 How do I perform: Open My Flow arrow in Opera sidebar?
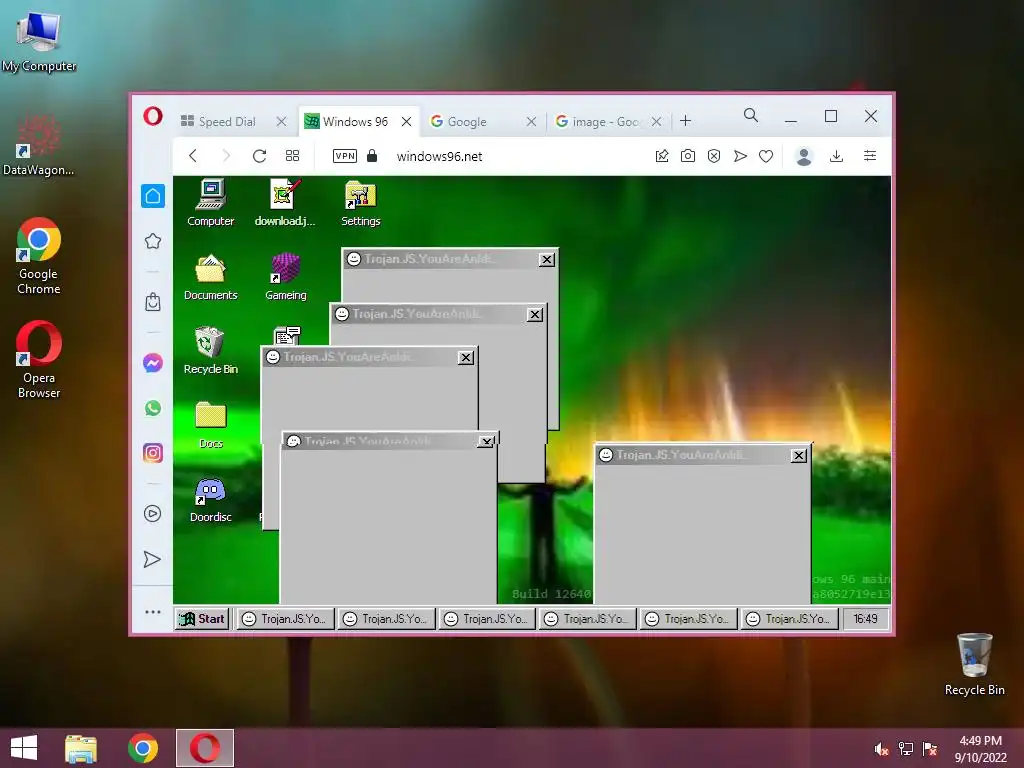coord(152,559)
